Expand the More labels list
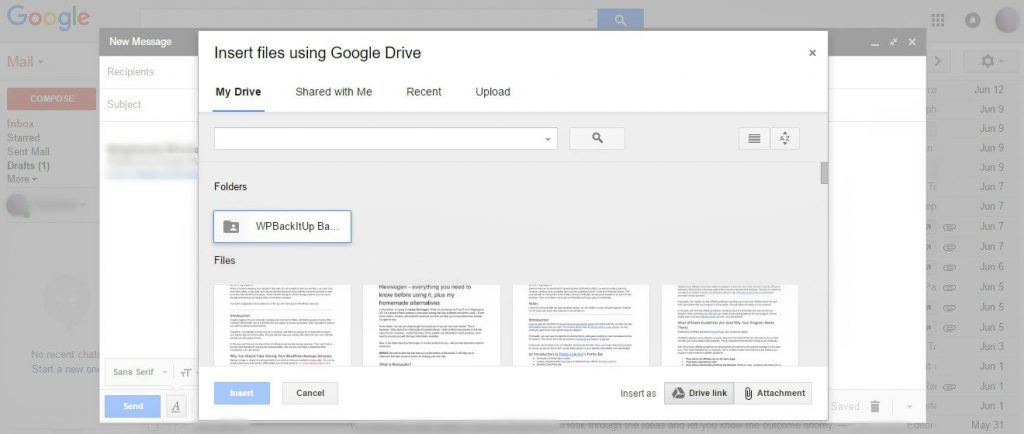The image size is (1024, 434). click(x=22, y=179)
